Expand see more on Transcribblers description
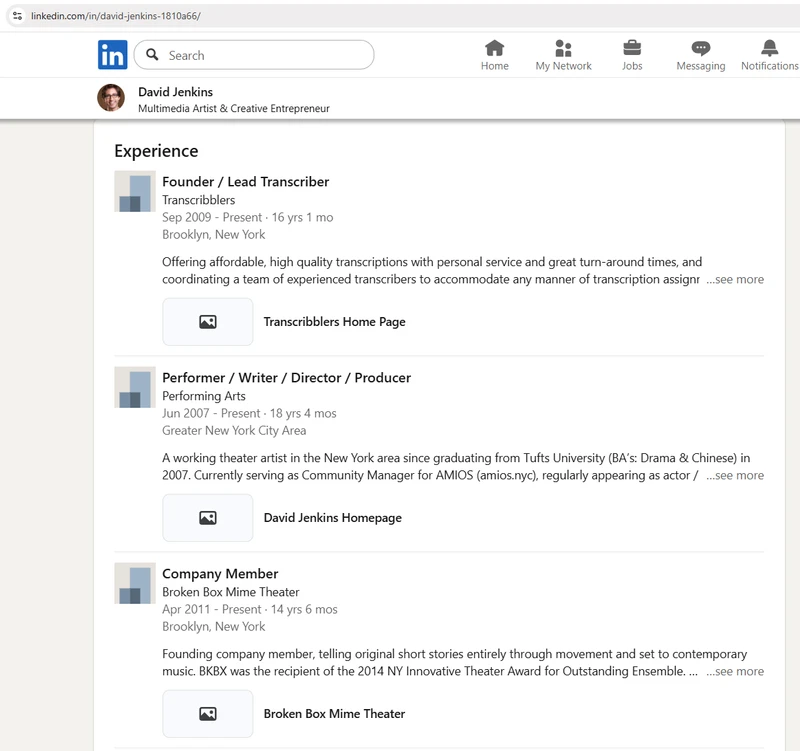 735,280
